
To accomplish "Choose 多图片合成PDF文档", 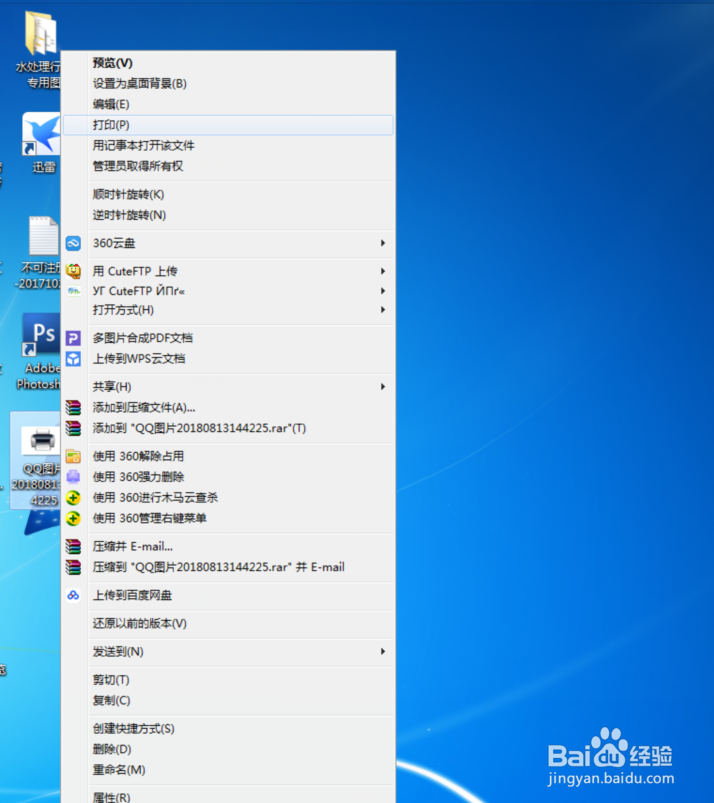I will click(228, 338).
